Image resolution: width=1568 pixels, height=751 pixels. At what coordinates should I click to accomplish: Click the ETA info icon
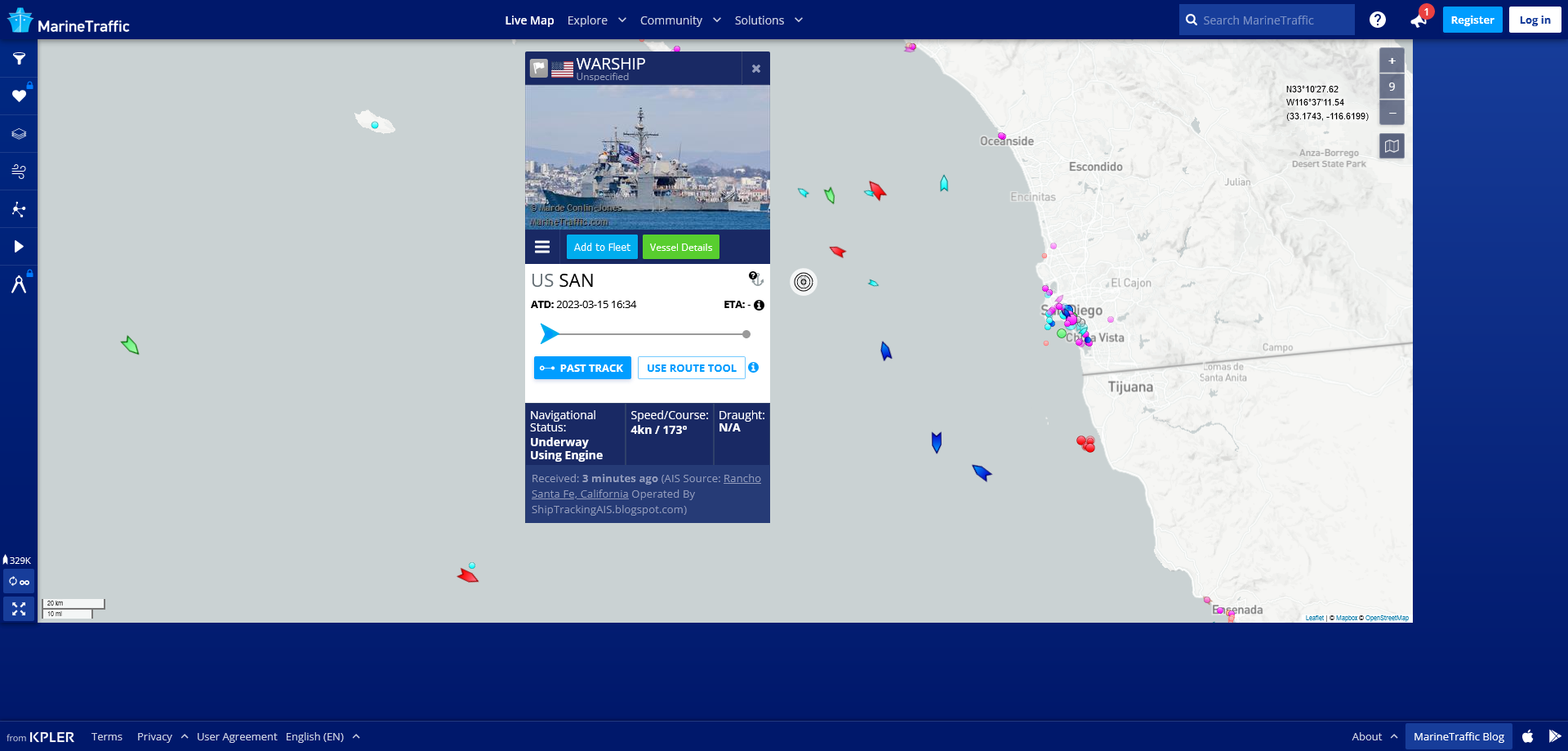pyautogui.click(x=759, y=305)
